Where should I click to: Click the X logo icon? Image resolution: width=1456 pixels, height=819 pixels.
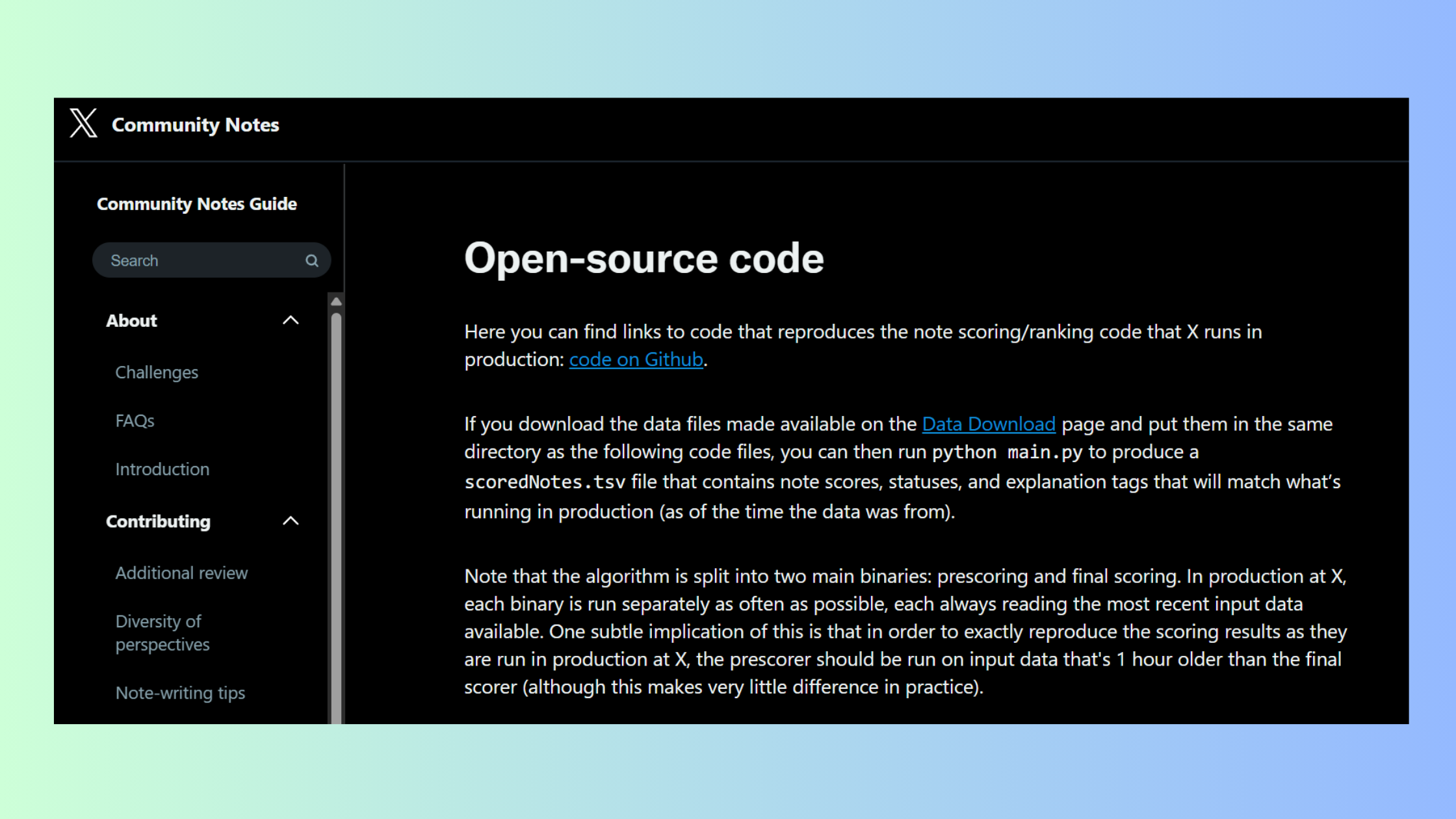pyautogui.click(x=84, y=123)
